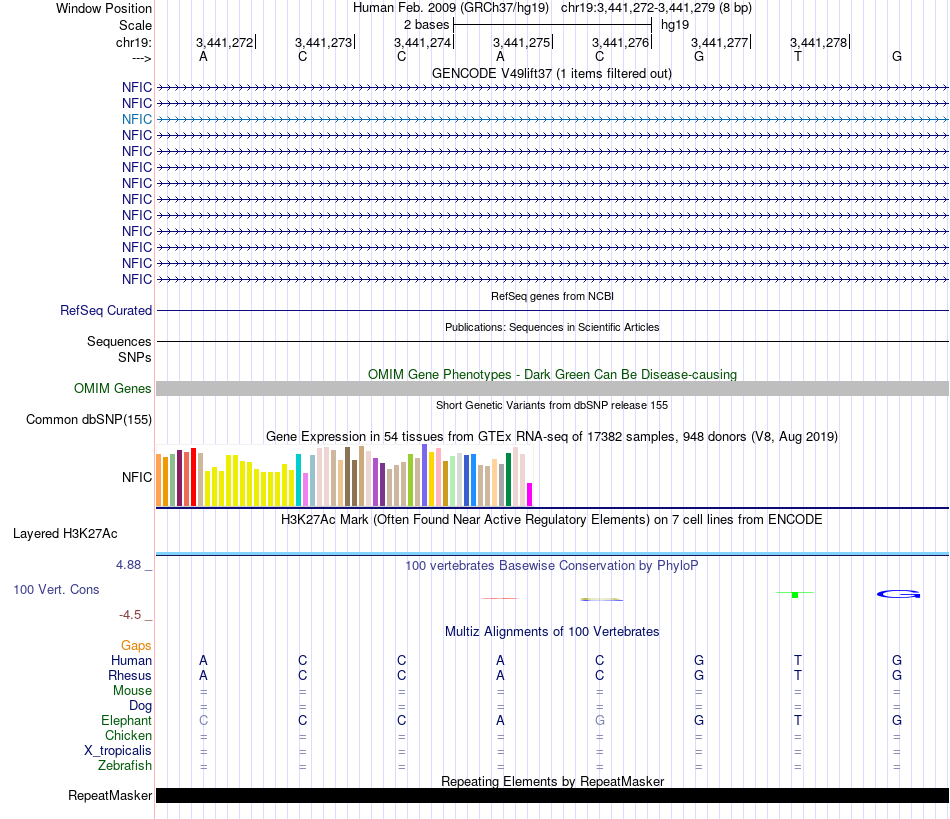Click the green OMIM Genes label

113,388
